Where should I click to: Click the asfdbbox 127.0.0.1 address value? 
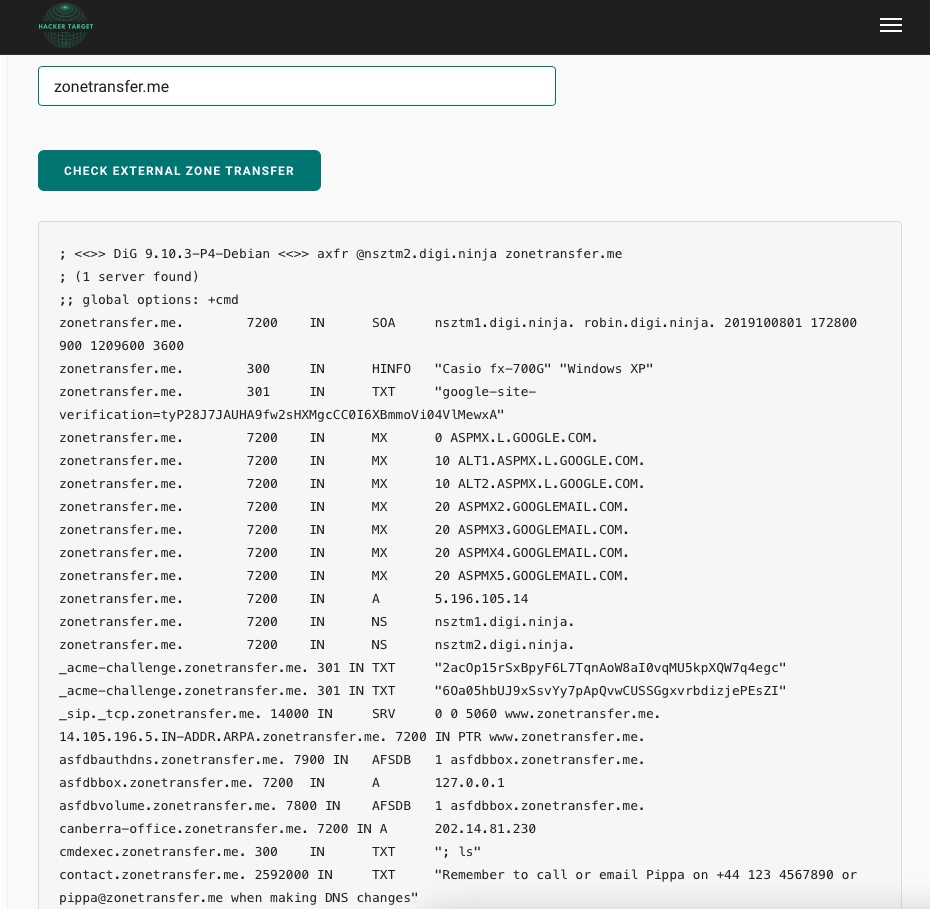[x=469, y=783]
